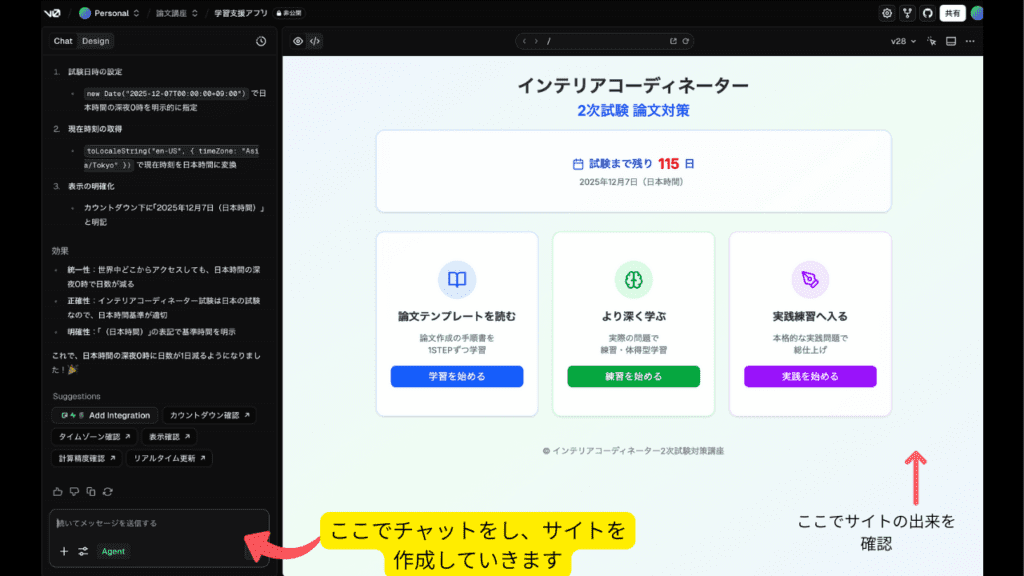
Task: Switch to the Design tab
Action: pyautogui.click(x=96, y=41)
